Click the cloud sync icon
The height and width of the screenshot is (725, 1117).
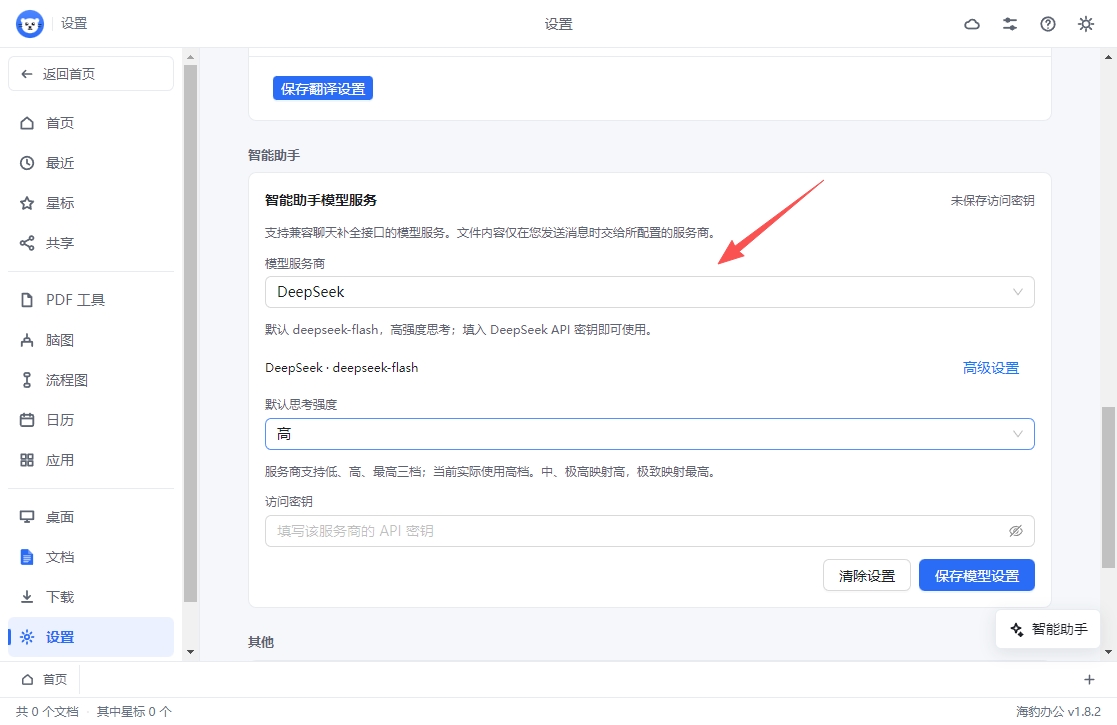972,24
